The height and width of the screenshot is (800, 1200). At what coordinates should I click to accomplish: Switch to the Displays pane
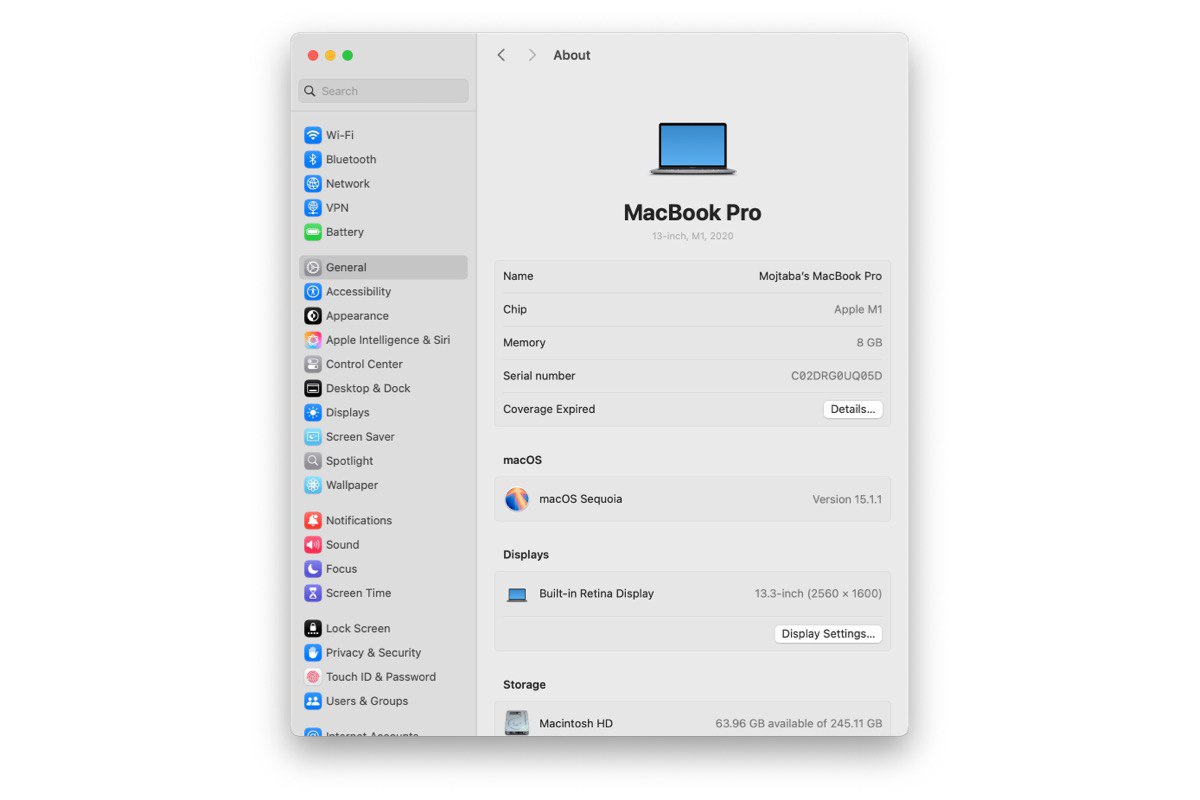pyautogui.click(x=347, y=412)
